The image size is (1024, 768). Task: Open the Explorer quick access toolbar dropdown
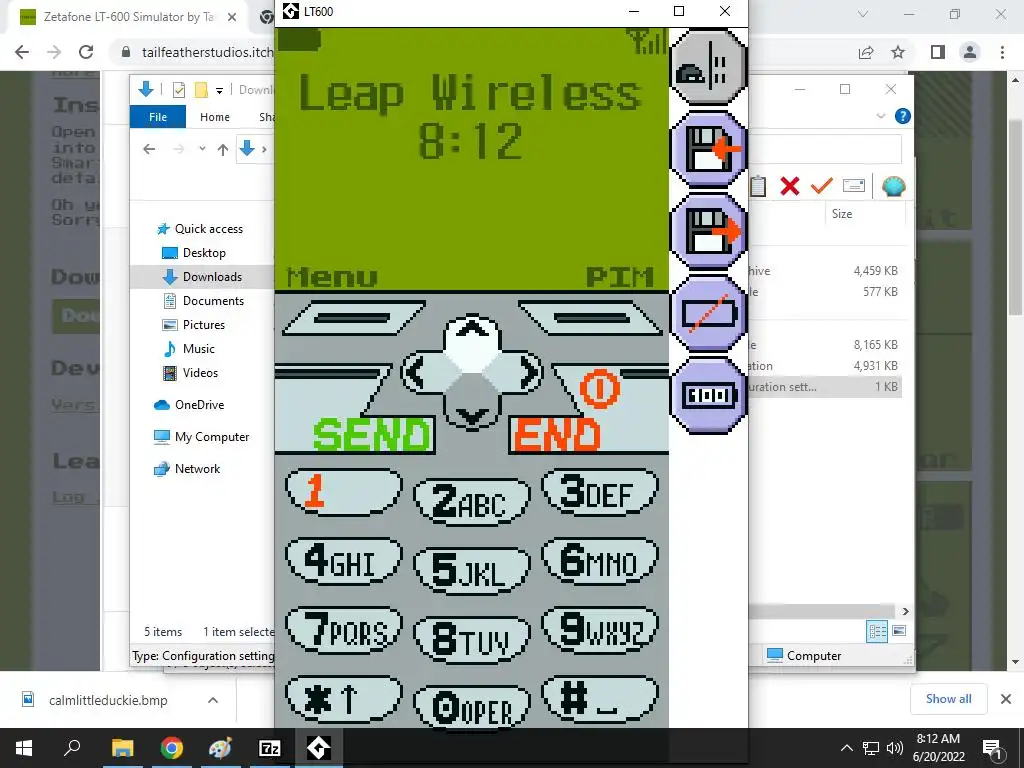coord(219,90)
